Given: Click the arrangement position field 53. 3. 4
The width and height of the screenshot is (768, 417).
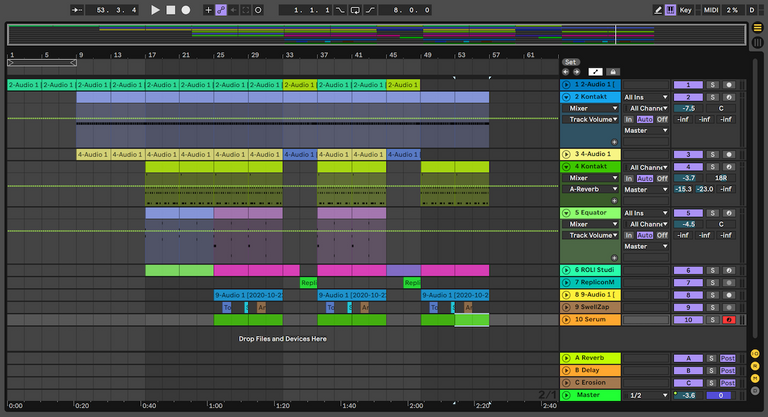Looking at the screenshot, I should click(x=112, y=10).
